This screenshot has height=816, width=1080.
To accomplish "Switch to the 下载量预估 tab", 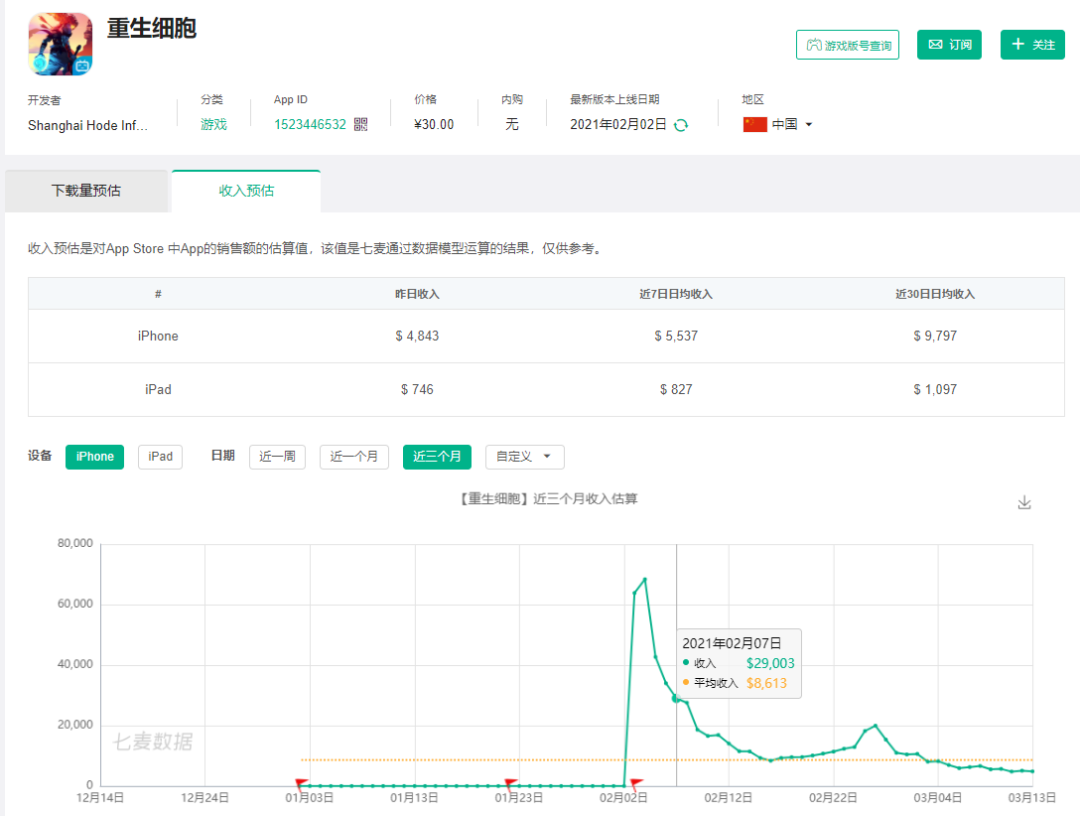I will point(86,191).
